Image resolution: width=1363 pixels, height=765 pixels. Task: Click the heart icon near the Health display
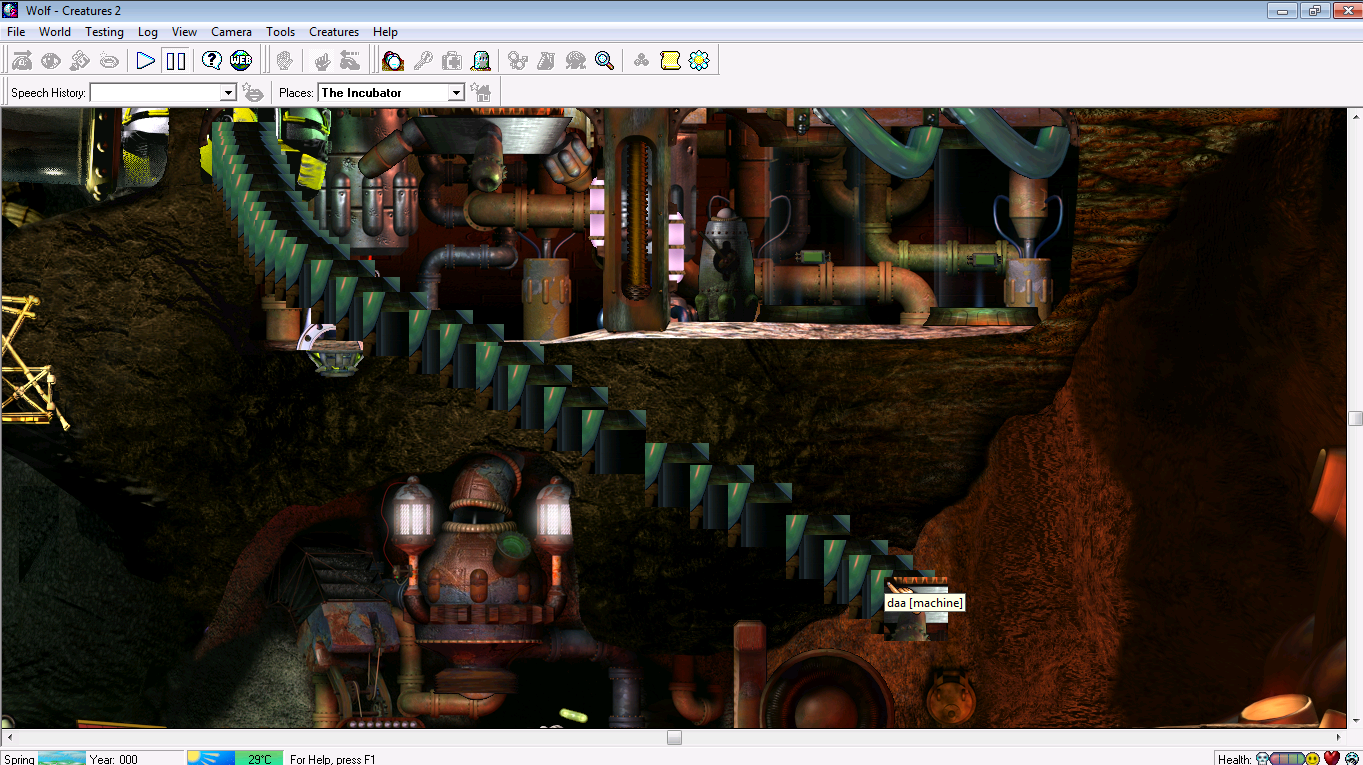pos(1331,758)
